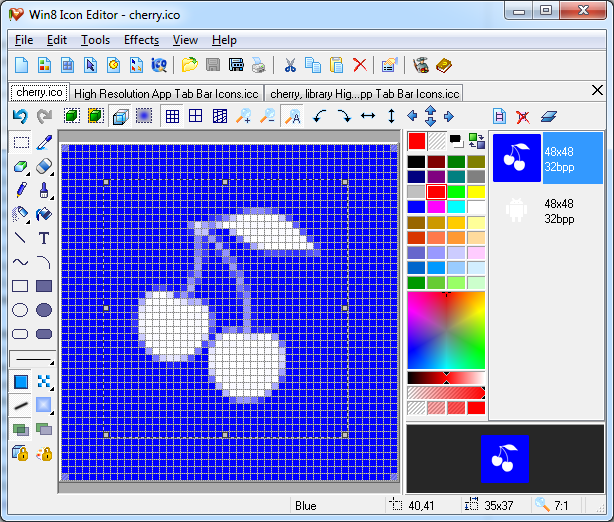Click the Zoom in magnifier icon
This screenshot has width=614, height=522.
tap(243, 116)
